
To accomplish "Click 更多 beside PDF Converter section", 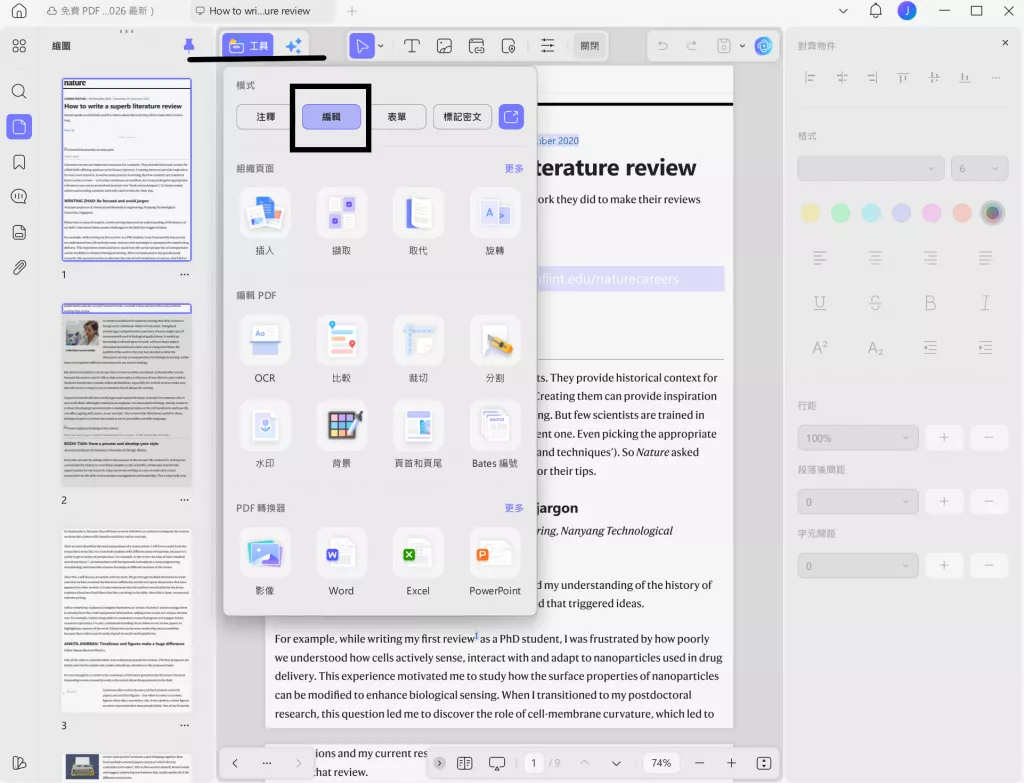I will pos(514,507).
